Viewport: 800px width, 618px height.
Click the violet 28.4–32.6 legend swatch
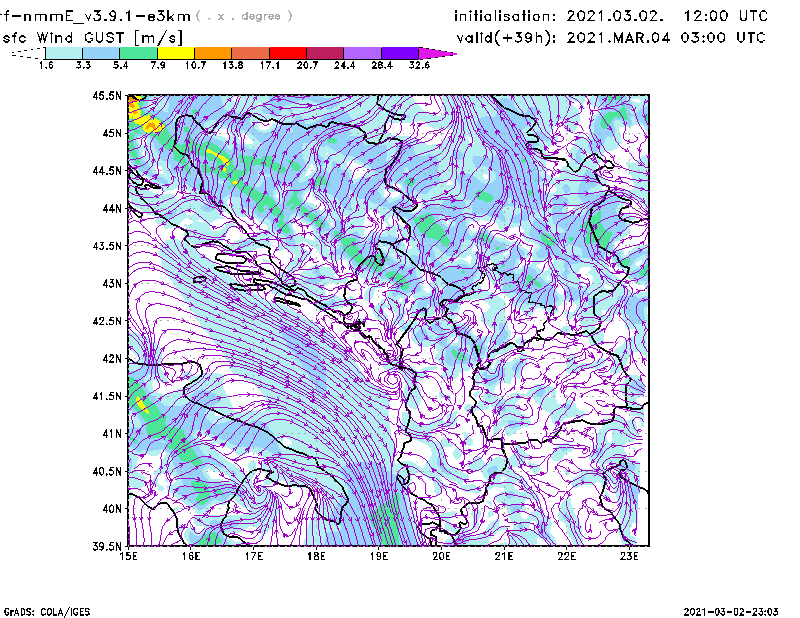pyautogui.click(x=400, y=53)
